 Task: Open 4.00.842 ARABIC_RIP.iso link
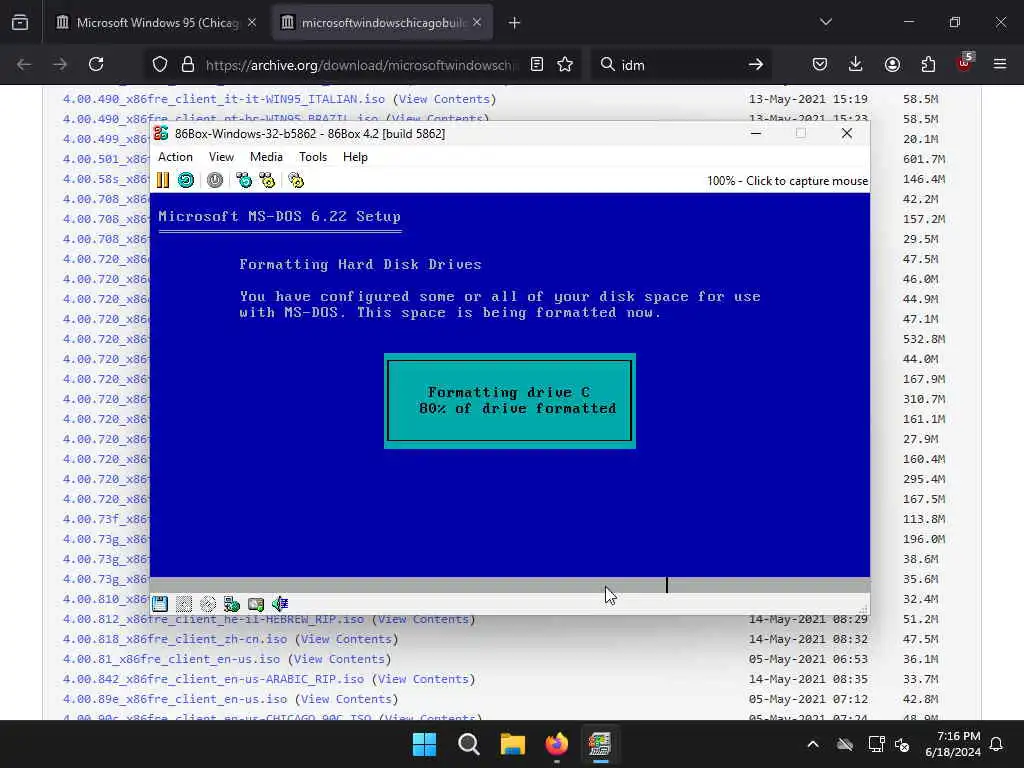tap(213, 679)
